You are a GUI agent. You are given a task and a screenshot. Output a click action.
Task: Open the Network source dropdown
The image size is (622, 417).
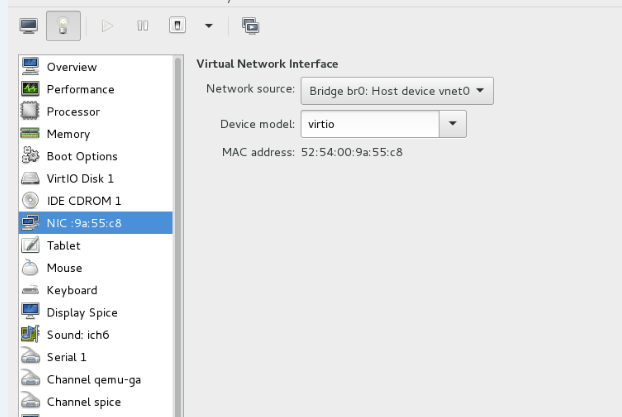(397, 91)
